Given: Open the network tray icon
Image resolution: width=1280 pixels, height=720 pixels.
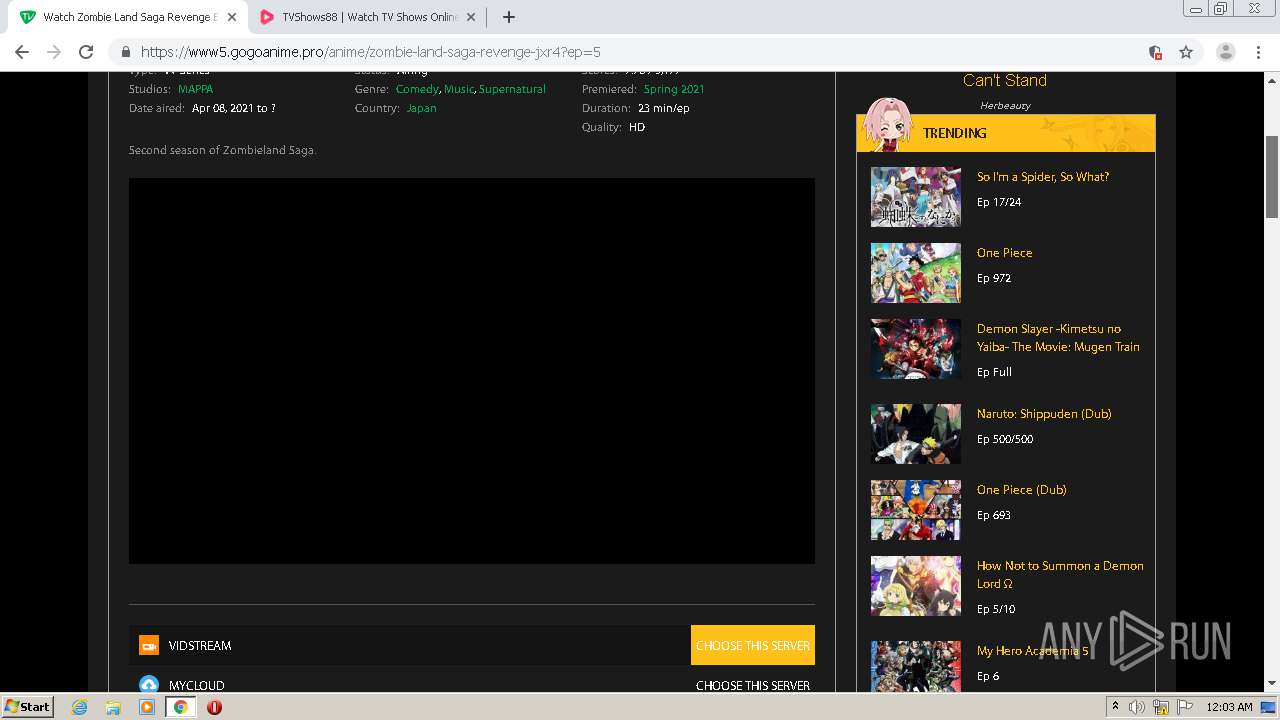Looking at the screenshot, I should 1161,707.
